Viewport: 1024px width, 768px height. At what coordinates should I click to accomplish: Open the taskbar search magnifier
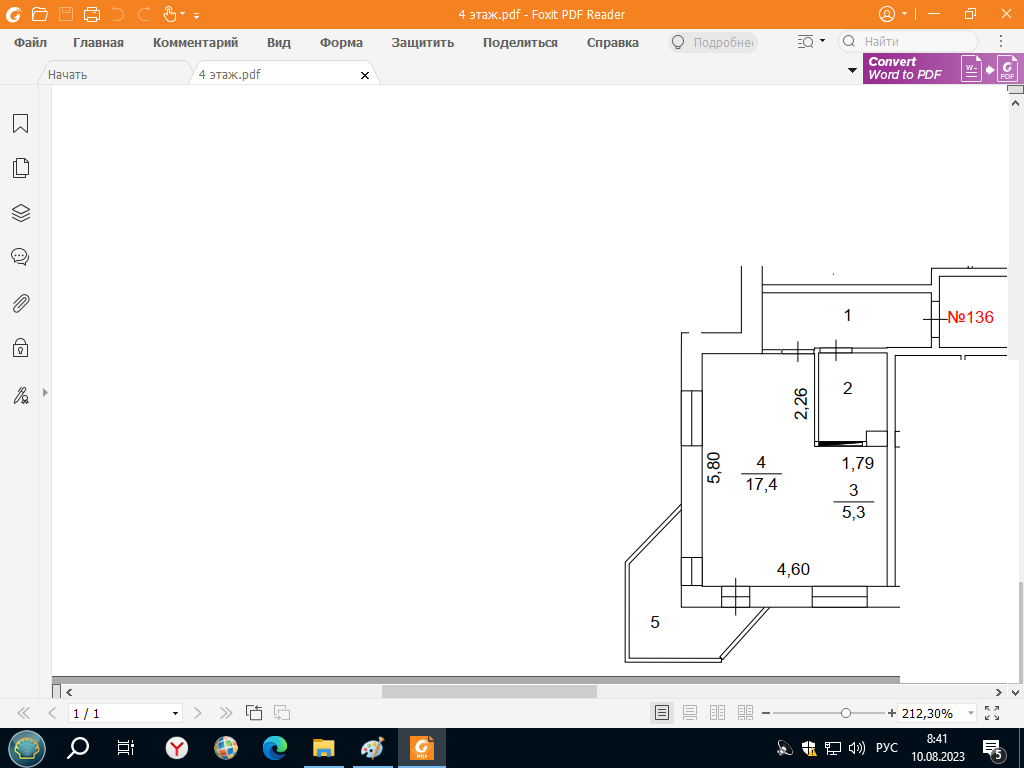tap(78, 748)
